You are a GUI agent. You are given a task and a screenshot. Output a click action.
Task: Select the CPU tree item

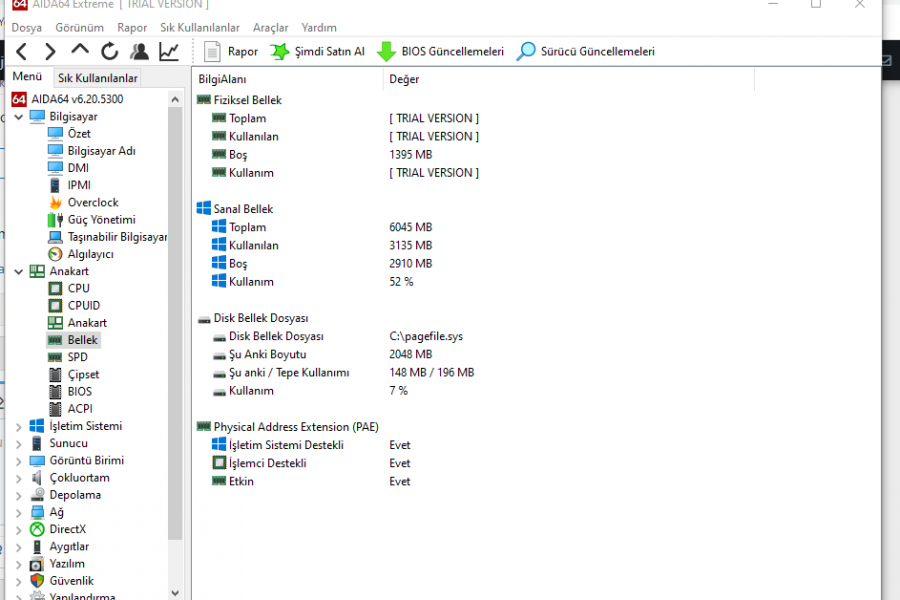coord(79,288)
